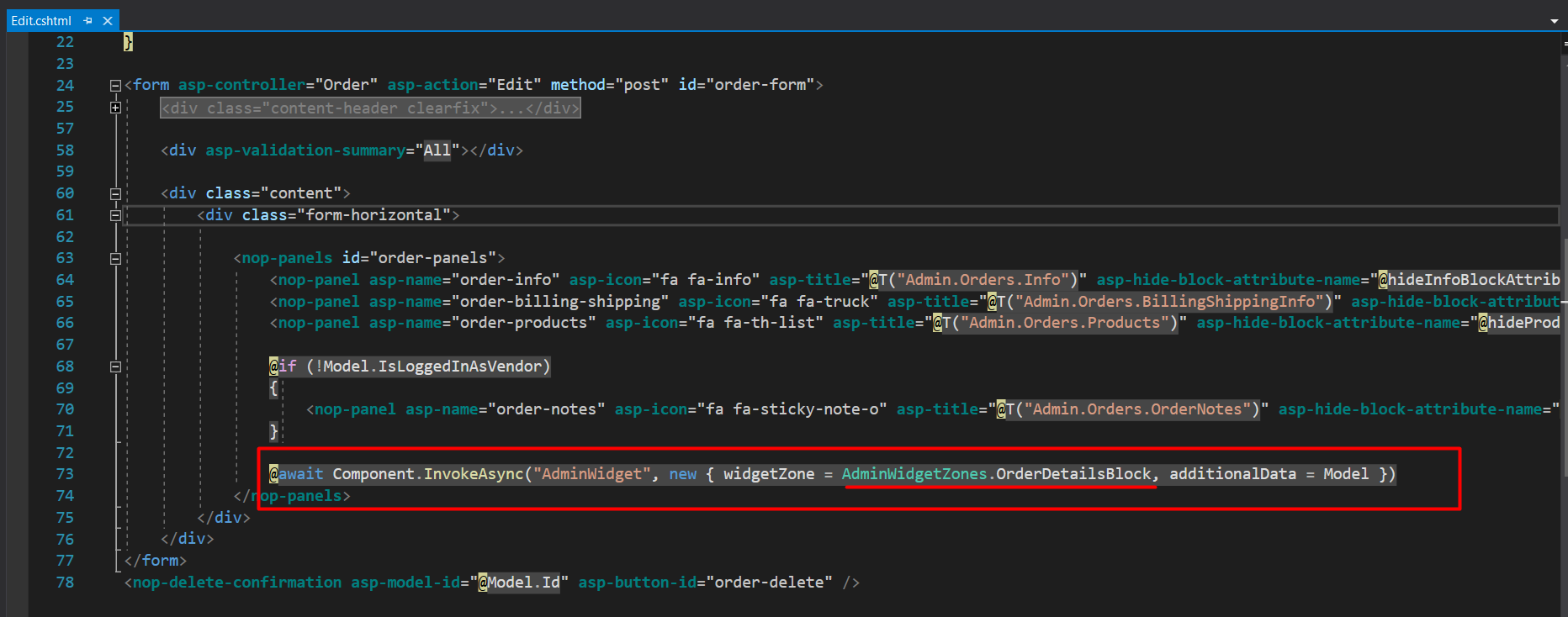The width and height of the screenshot is (1568, 617).
Task: Open the active documents list dropdown arrow
Action: point(1554,21)
